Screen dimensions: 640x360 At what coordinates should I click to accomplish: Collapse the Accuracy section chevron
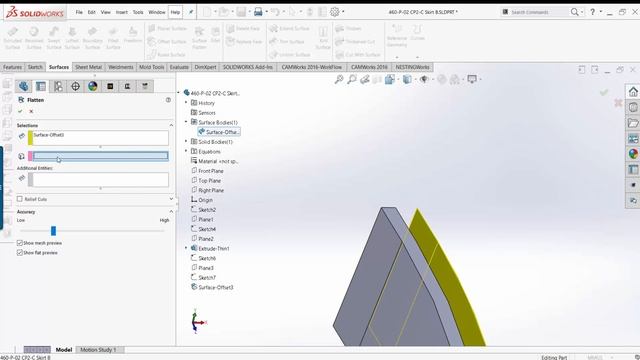click(x=171, y=211)
